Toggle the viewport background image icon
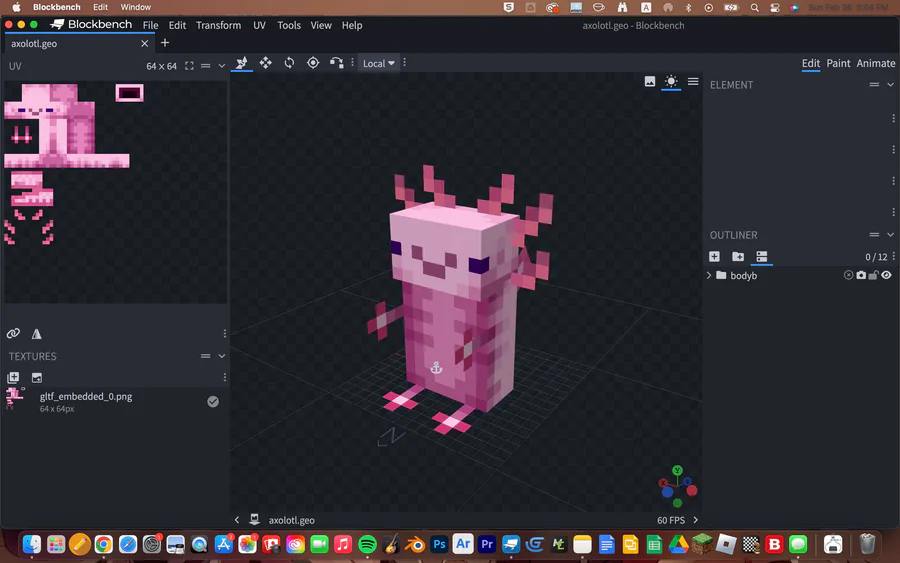This screenshot has height=563, width=900. point(650,81)
